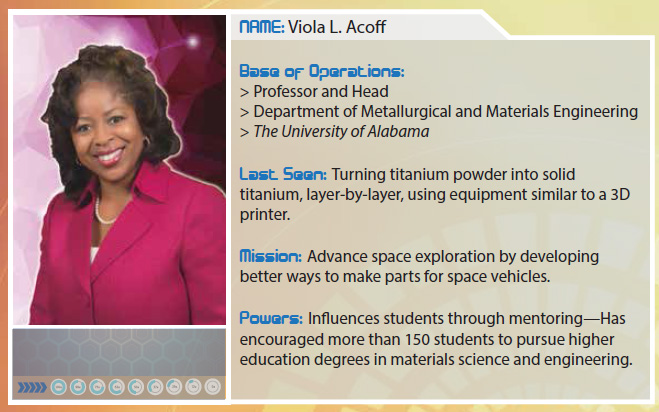Select the last empty circle gauge
The image size is (659, 412).
tap(213, 387)
